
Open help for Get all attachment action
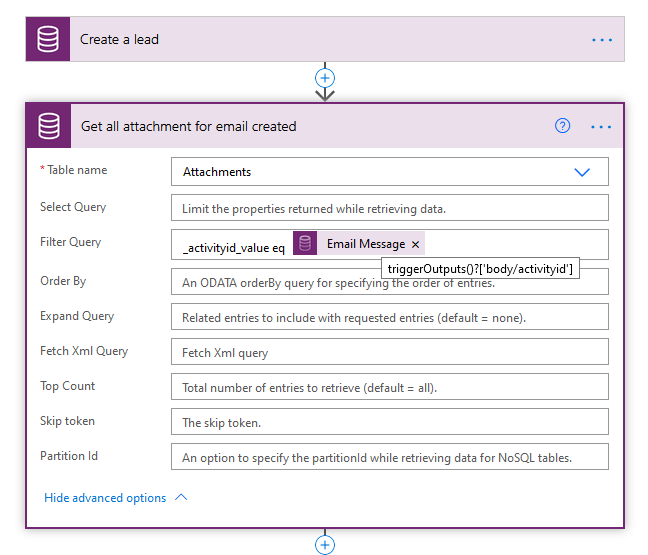click(x=563, y=126)
